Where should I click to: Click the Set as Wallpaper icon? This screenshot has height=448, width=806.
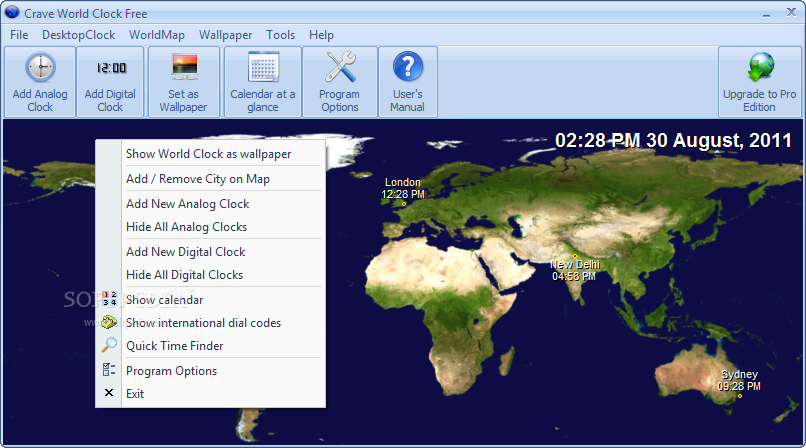pyautogui.click(x=184, y=67)
